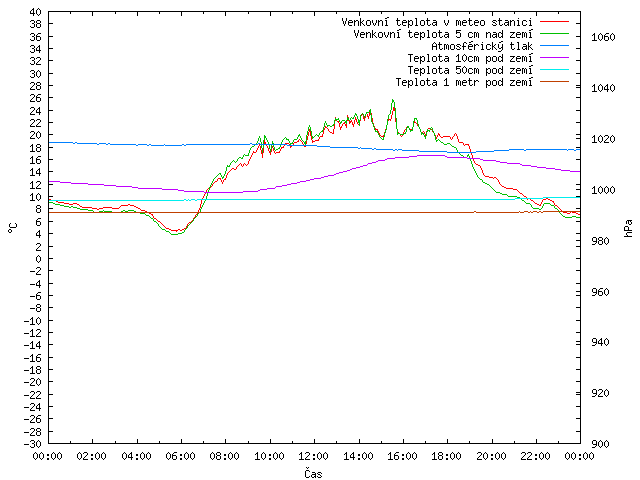This screenshot has height=480, width=640.
Task: Click the 1000 hPa axis label
Action: (603, 190)
